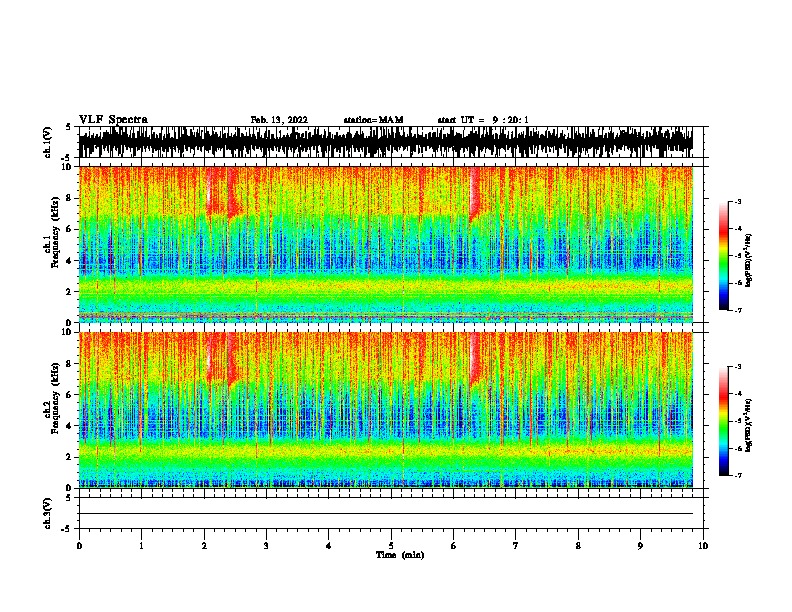Click the ch.1 voltage waveform strip
Viewport: 792px width, 612px height.
pos(386,142)
